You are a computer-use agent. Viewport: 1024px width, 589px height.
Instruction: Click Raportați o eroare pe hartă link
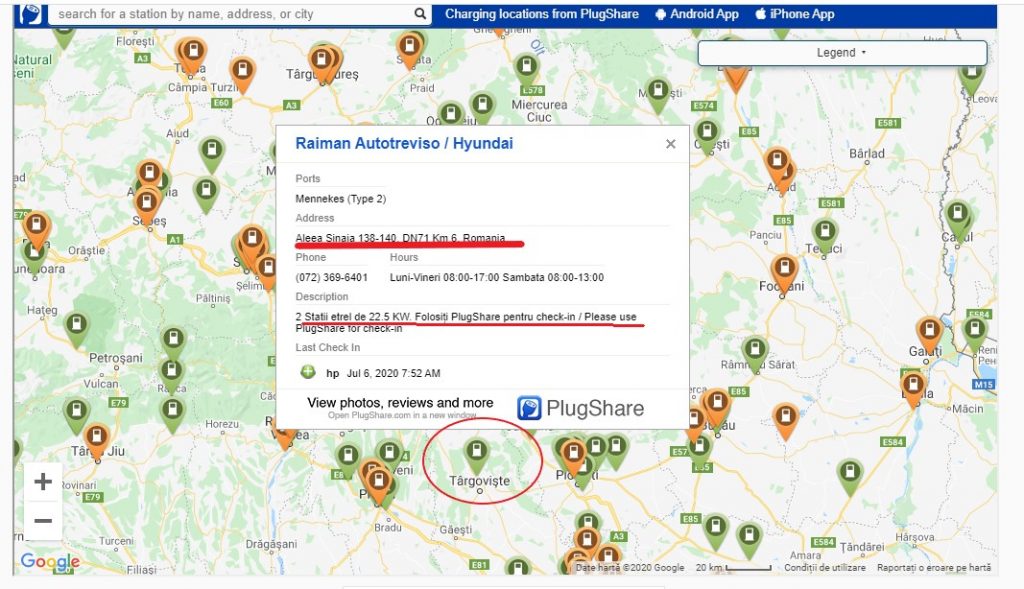(933, 568)
